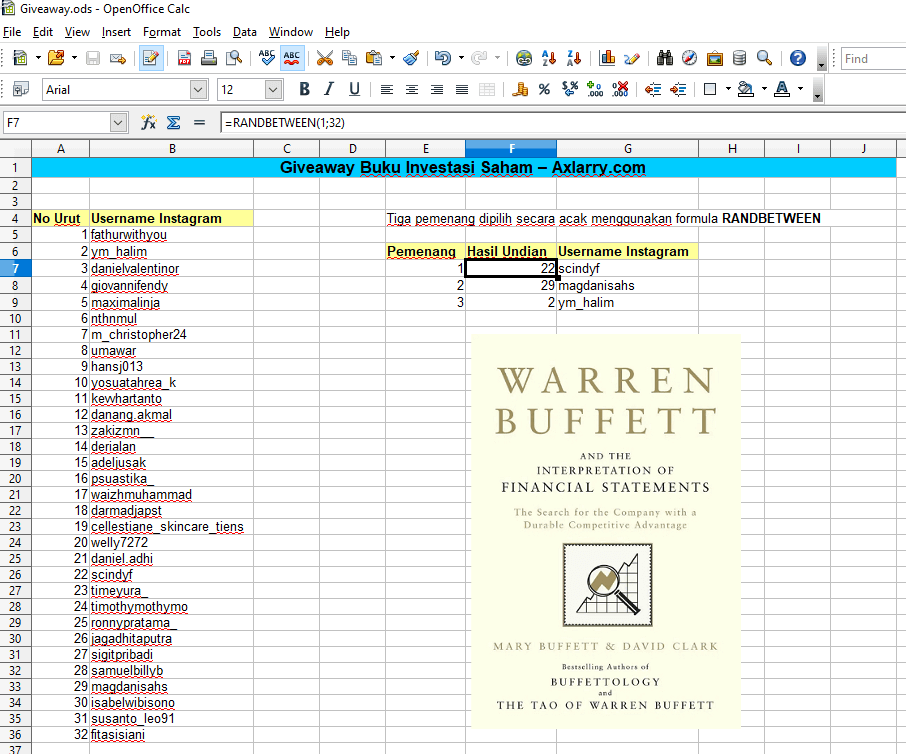Insert a Chart

point(607,58)
